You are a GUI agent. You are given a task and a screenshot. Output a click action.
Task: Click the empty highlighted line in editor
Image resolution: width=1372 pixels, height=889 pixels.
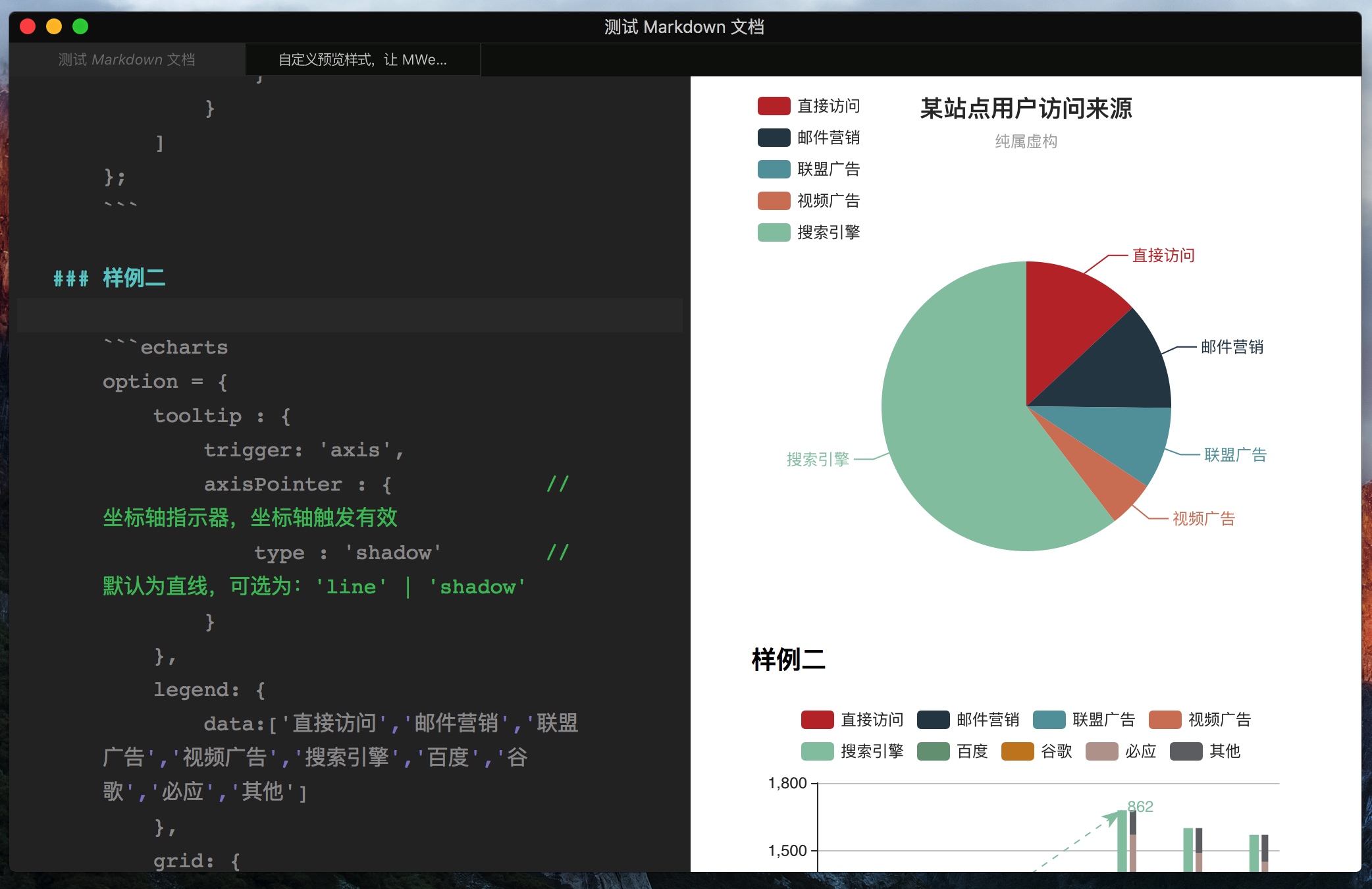(349, 315)
